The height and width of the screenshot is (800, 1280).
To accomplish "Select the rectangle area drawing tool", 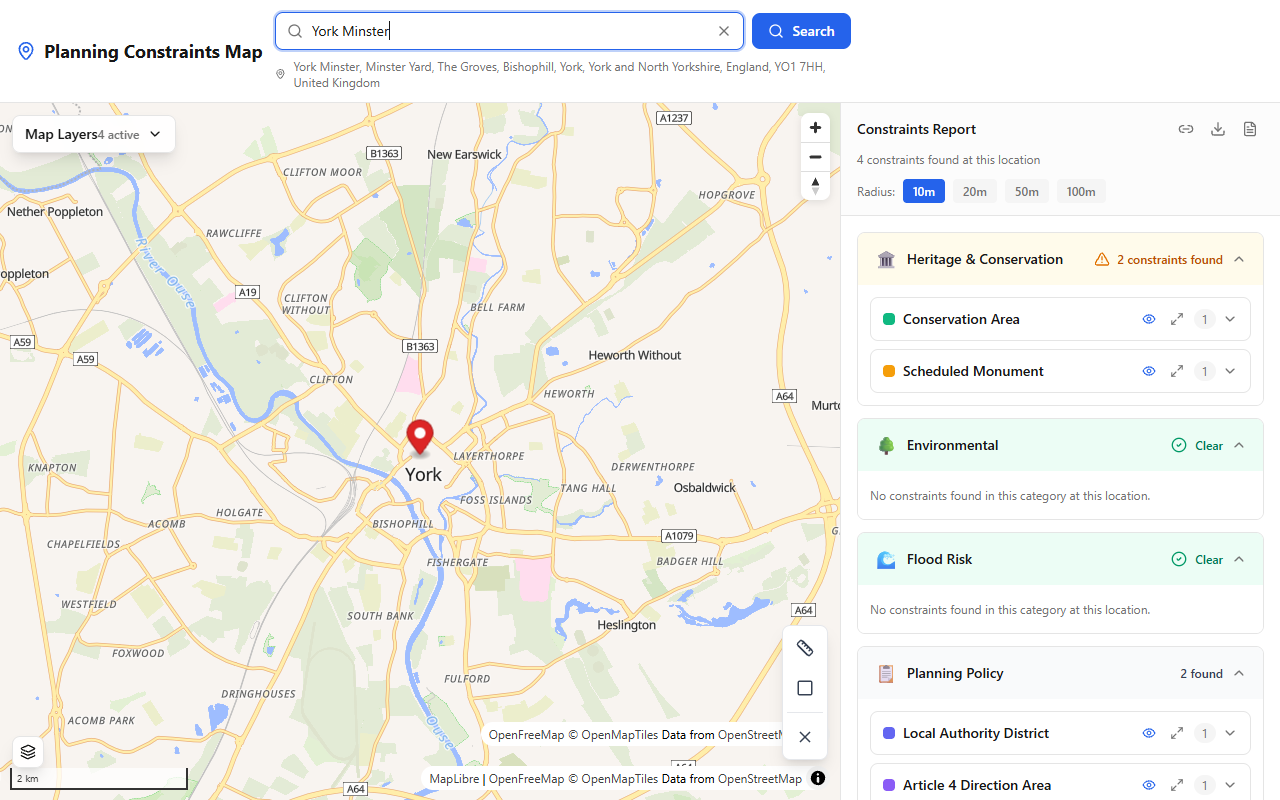I will [x=804, y=687].
